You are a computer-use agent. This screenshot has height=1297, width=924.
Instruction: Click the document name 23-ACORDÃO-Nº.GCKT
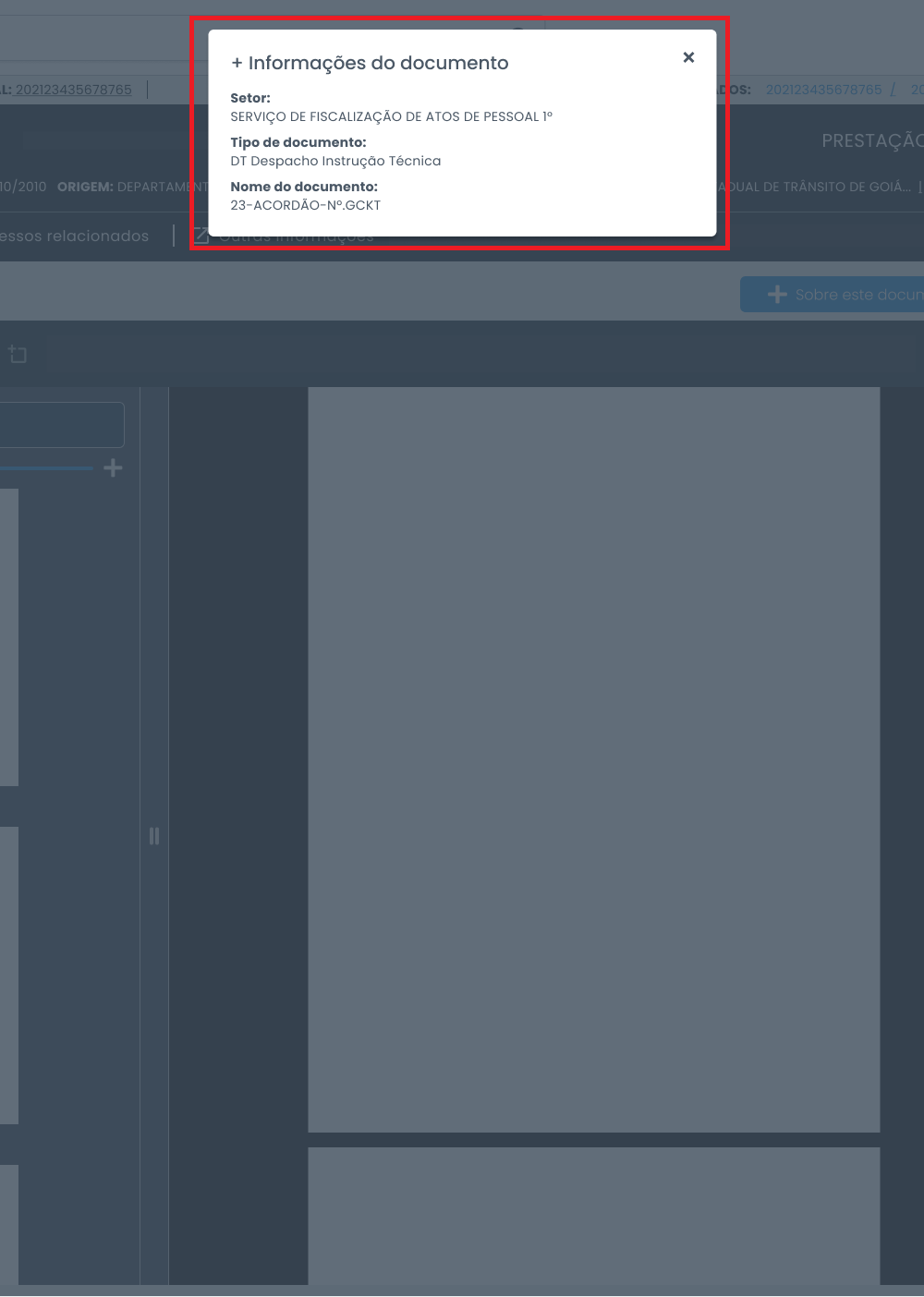pos(305,205)
